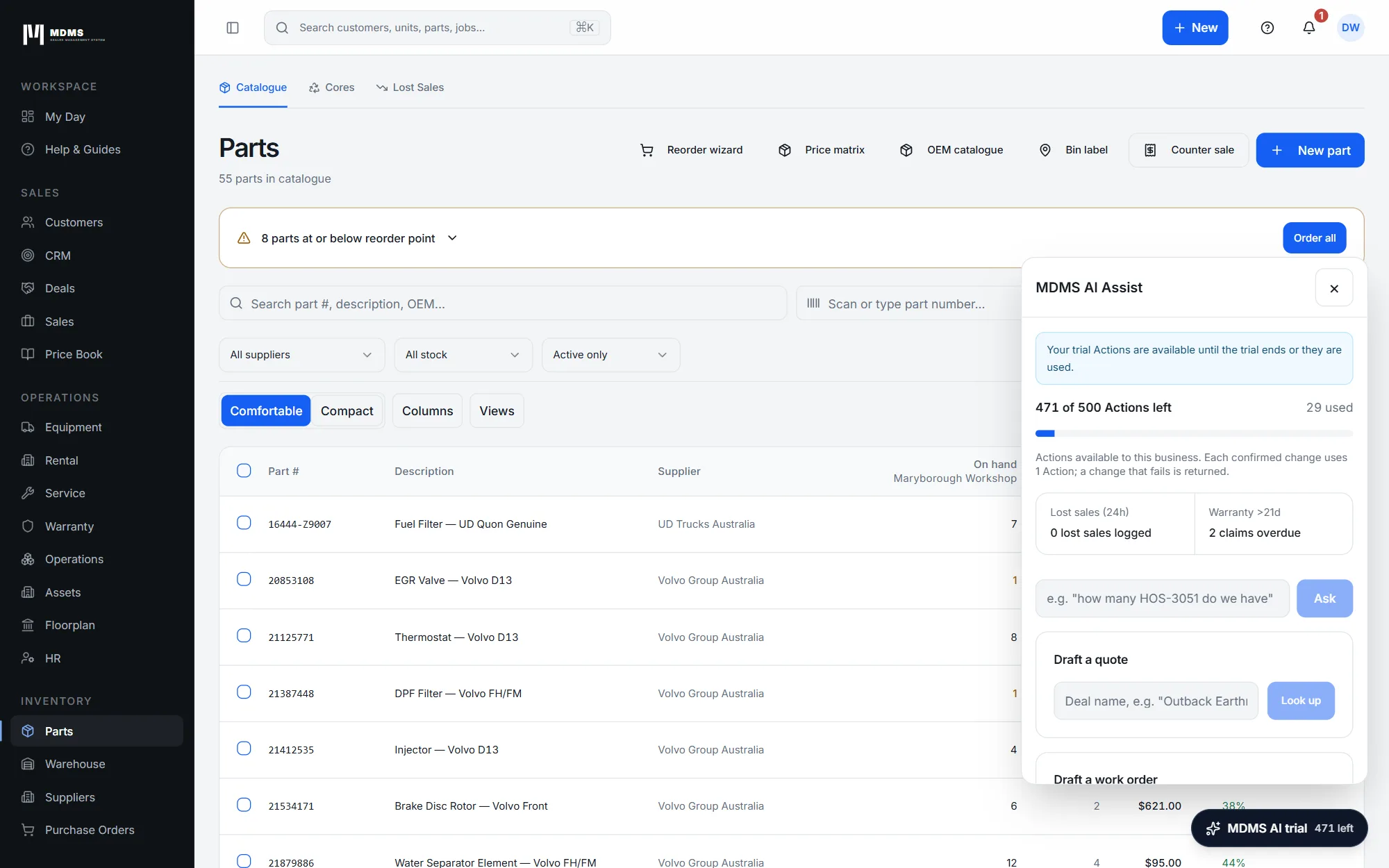Click the Service wrench icon in sidebar
The height and width of the screenshot is (868, 1389).
(28, 493)
